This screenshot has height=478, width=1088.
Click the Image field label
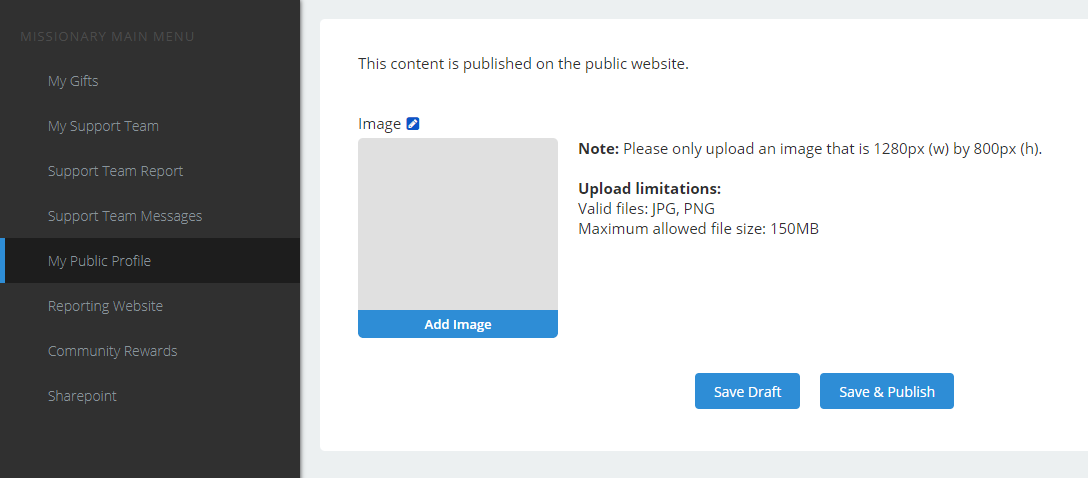379,124
